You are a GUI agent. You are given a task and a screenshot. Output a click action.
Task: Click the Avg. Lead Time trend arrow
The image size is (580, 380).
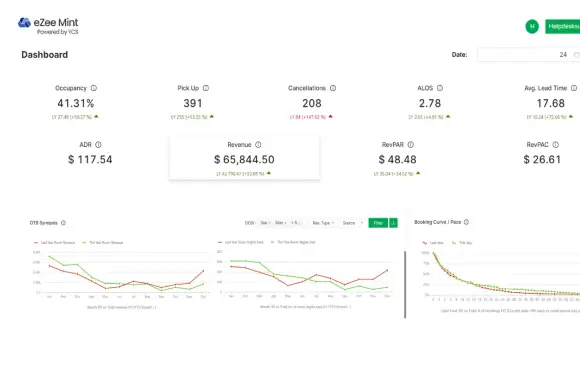point(571,116)
